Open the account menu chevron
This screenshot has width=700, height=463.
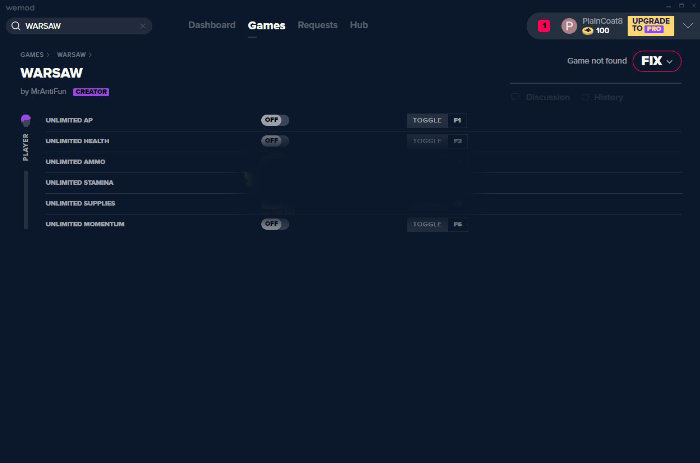[688, 26]
